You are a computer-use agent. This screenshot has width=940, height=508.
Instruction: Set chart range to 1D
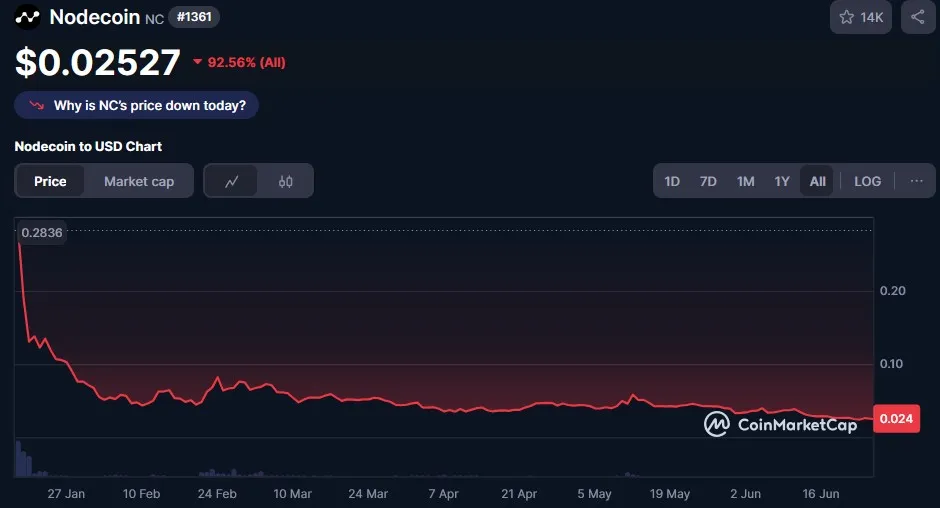click(x=672, y=181)
